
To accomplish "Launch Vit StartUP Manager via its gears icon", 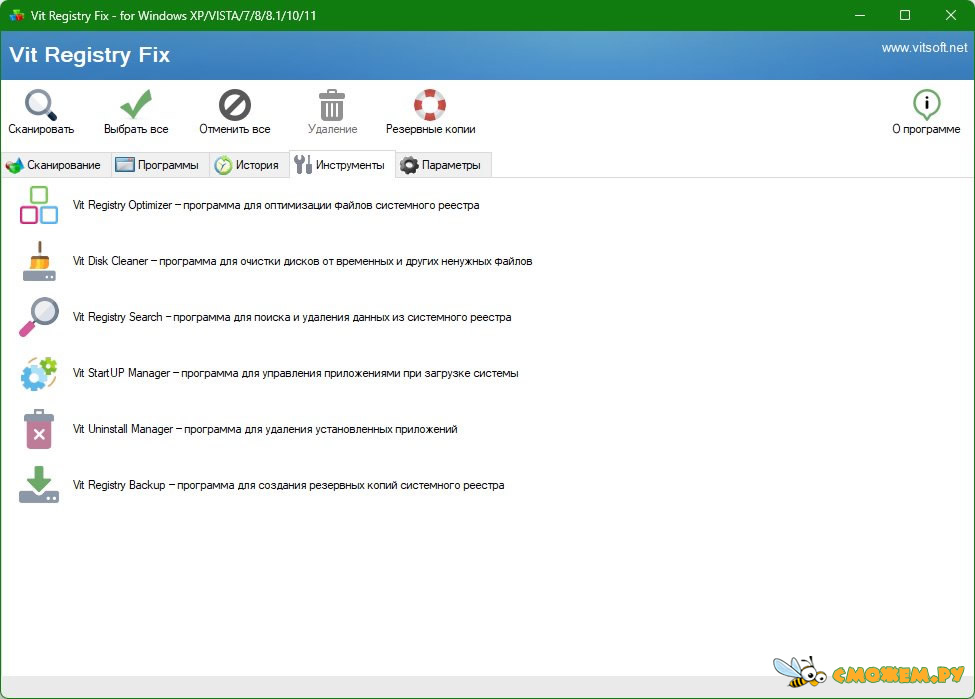I will pos(39,373).
